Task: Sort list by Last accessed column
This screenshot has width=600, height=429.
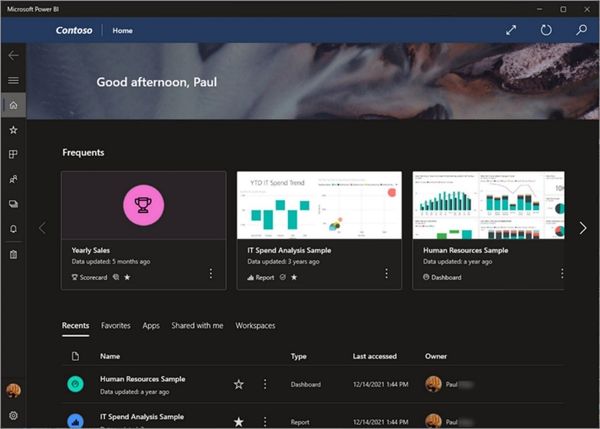Action: (375, 356)
